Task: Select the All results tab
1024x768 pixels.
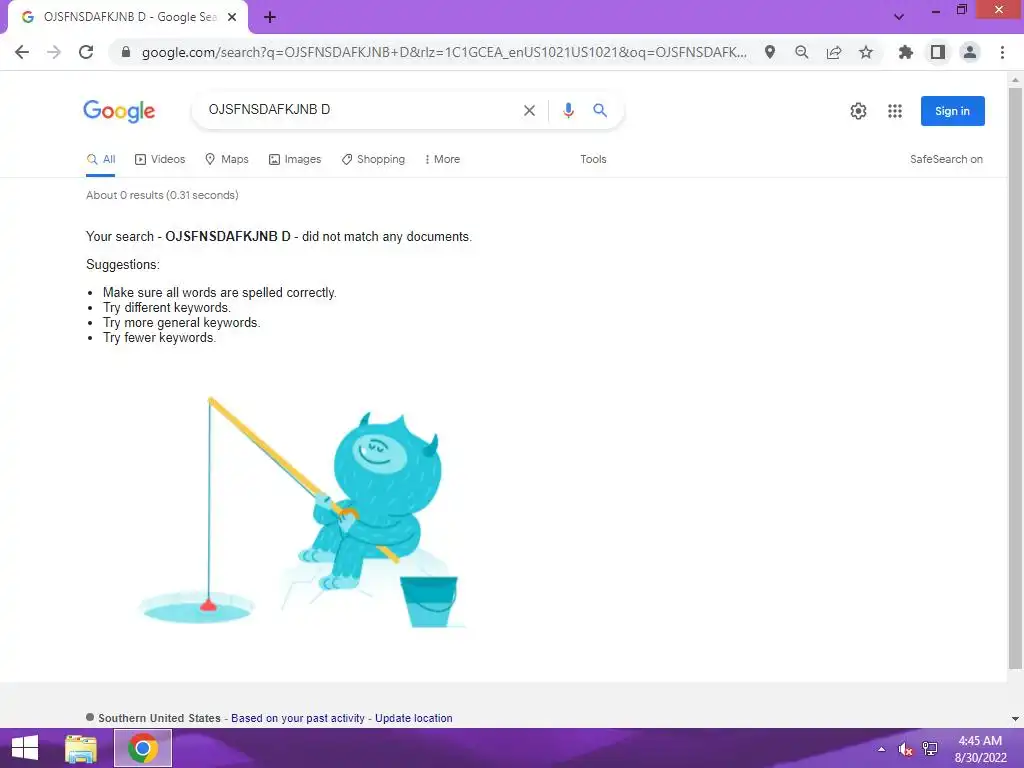Action: (x=101, y=159)
